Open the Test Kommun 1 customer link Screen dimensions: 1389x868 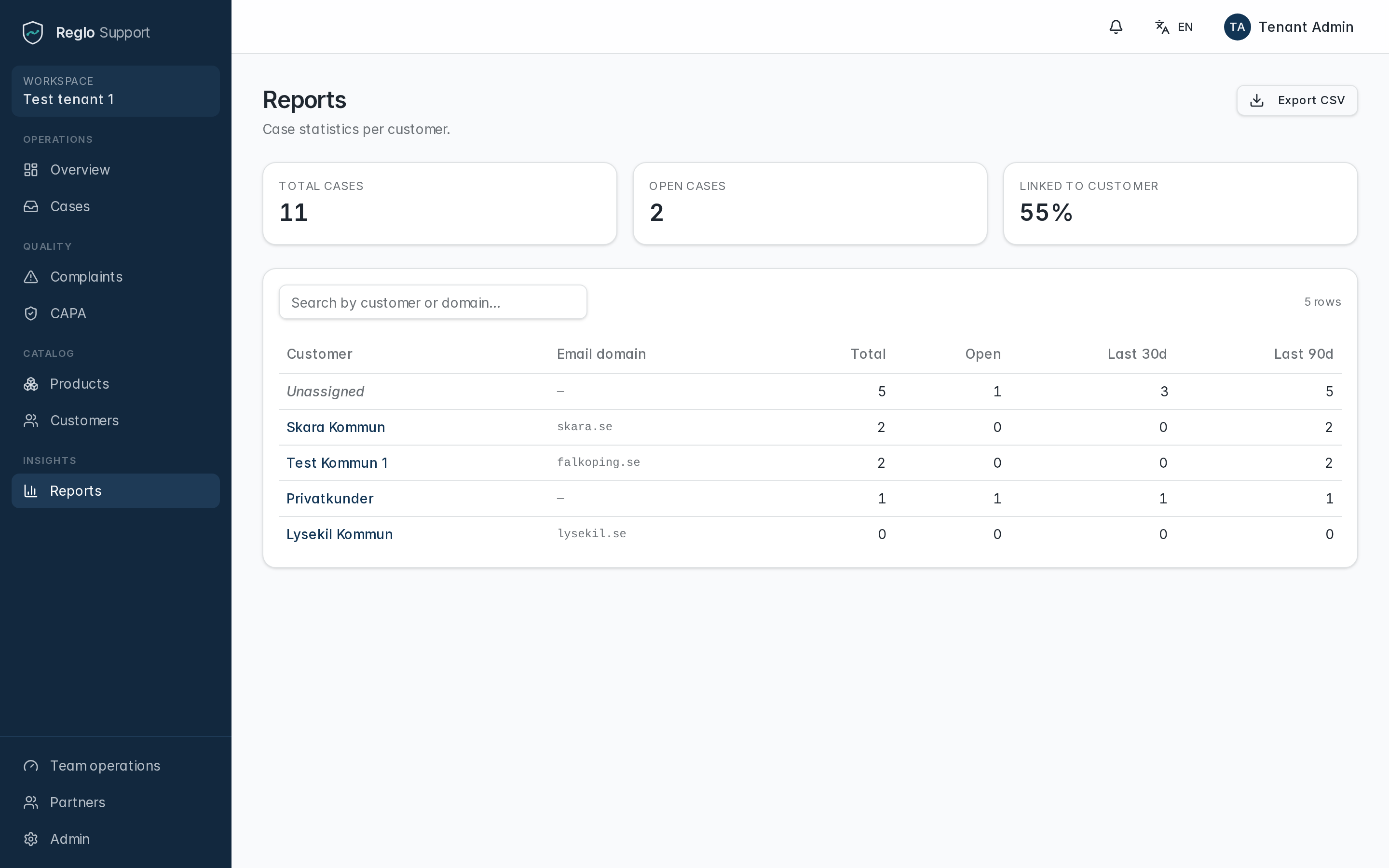337,463
